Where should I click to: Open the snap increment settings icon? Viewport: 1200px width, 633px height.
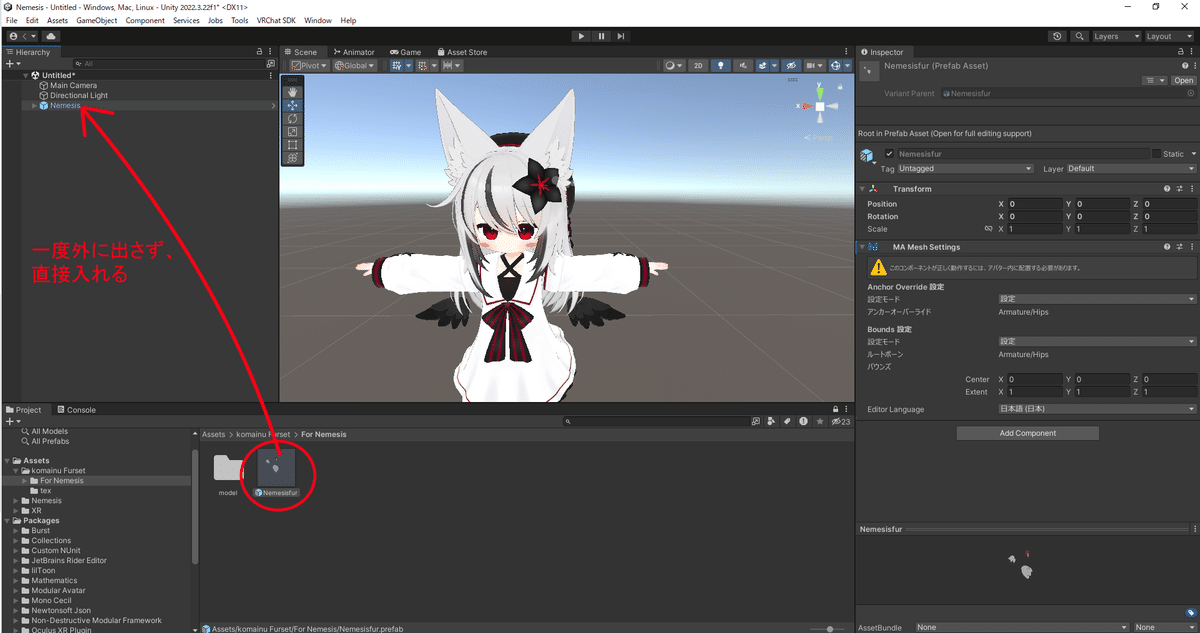pyautogui.click(x=451, y=66)
